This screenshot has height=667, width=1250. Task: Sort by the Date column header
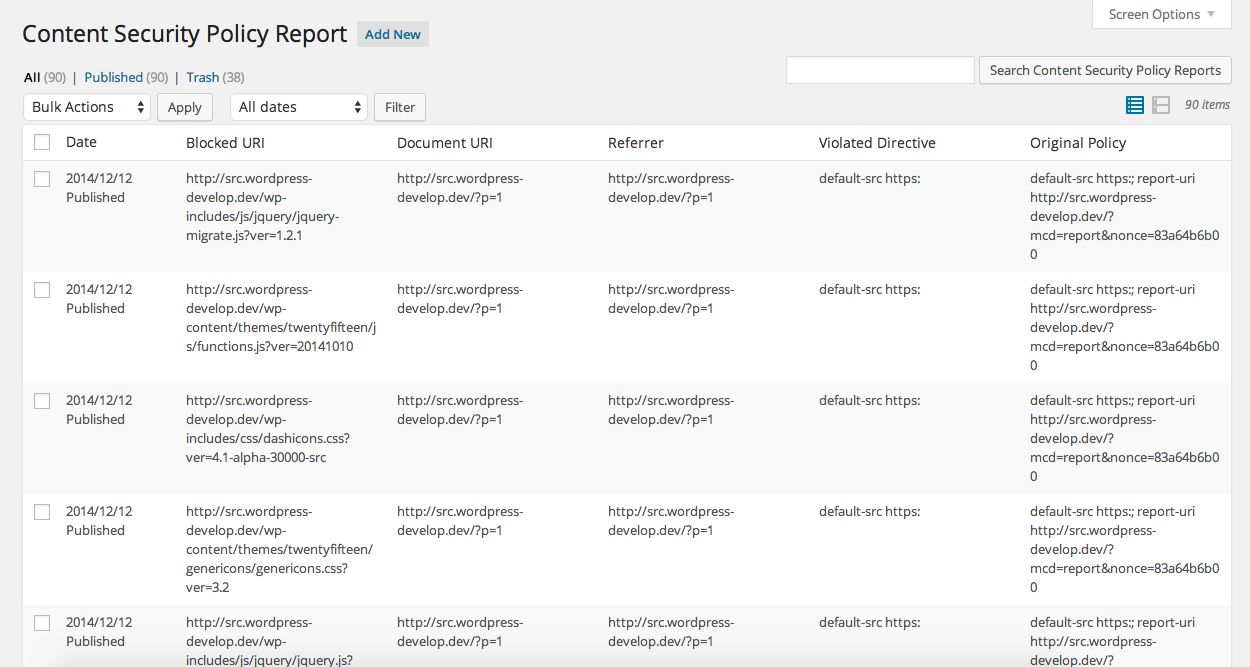click(x=81, y=142)
